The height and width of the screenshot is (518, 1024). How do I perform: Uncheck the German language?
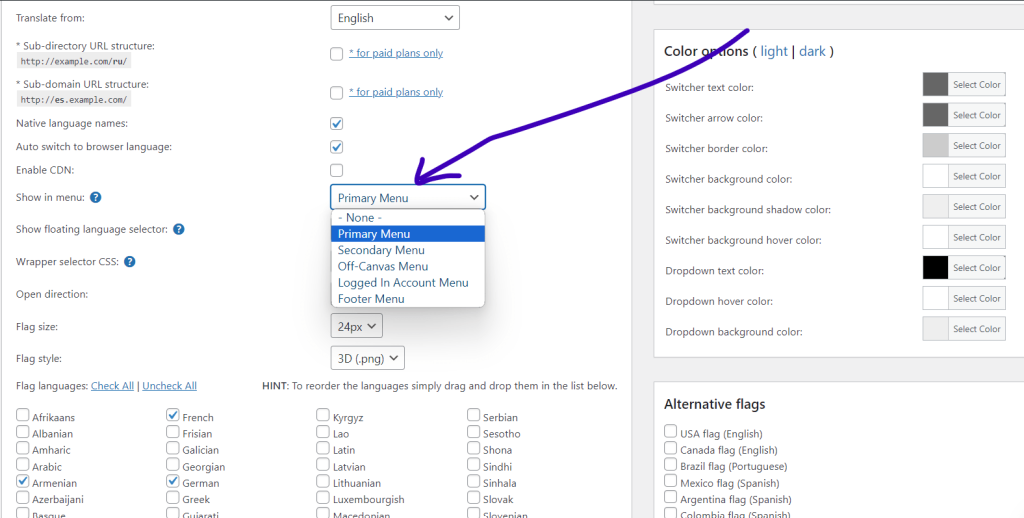point(172,482)
